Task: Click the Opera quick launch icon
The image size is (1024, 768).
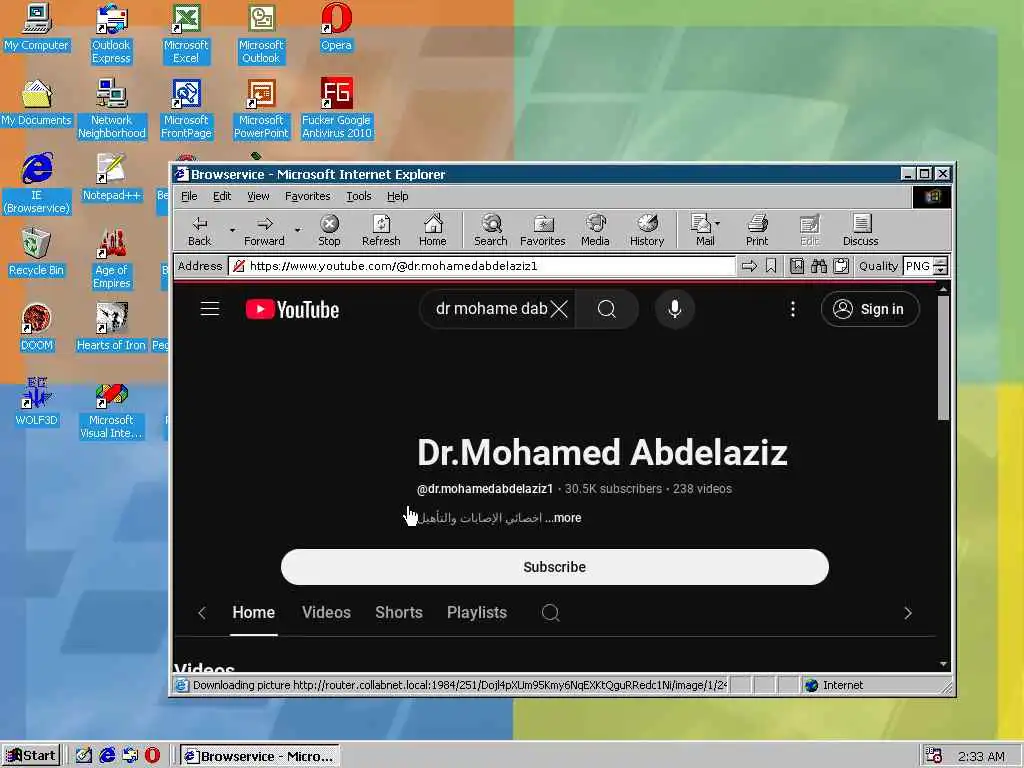Action: point(152,756)
